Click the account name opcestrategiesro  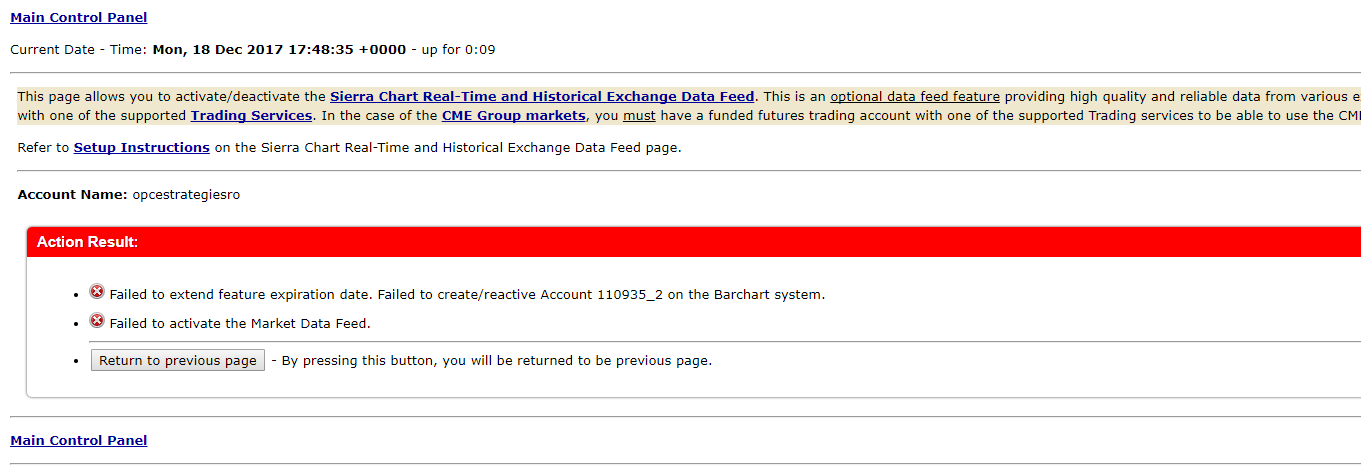pyautogui.click(x=186, y=195)
